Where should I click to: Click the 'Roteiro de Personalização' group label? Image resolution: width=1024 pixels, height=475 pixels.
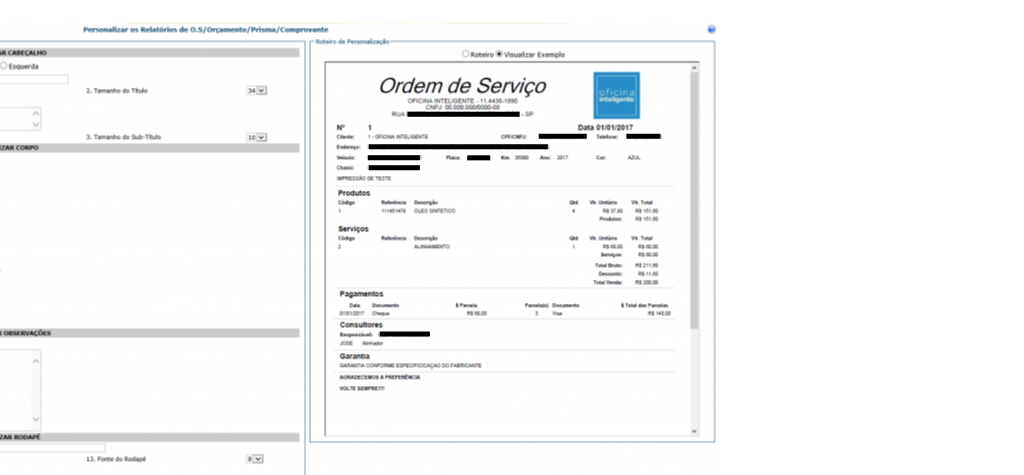(x=352, y=41)
